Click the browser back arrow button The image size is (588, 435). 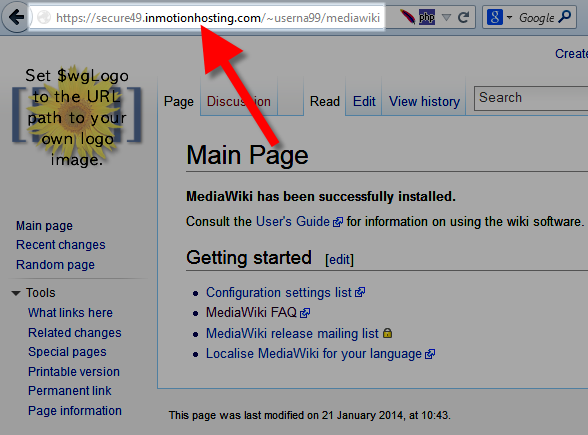pyautogui.click(x=16, y=17)
